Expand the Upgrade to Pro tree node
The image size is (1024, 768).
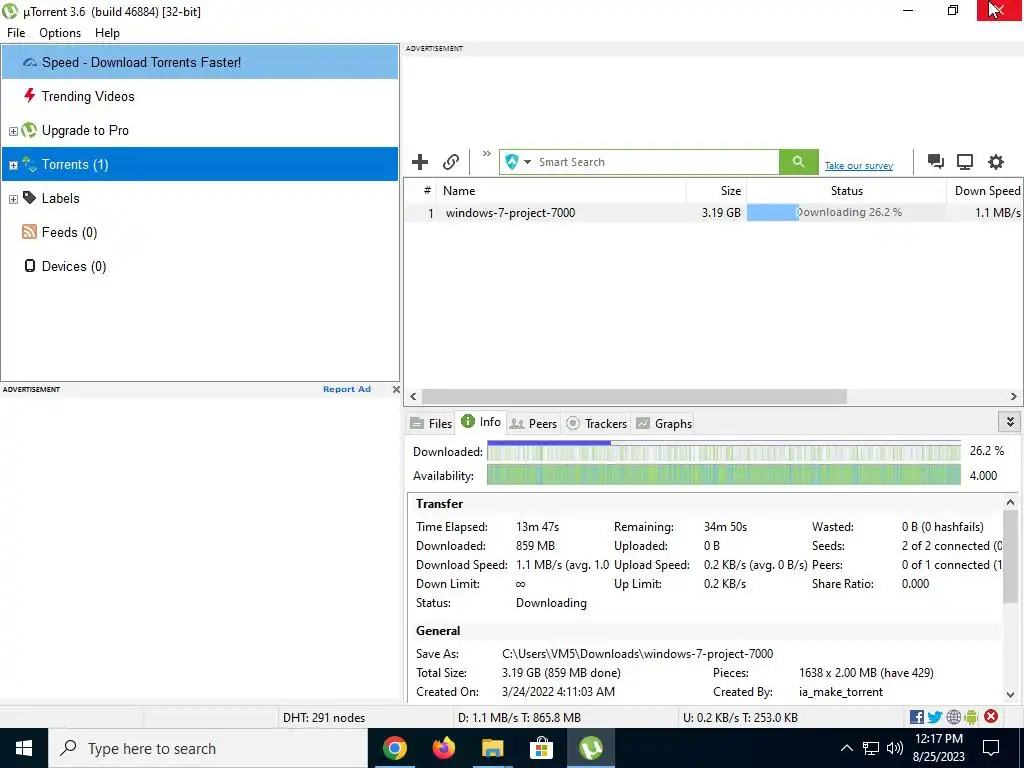tap(13, 131)
